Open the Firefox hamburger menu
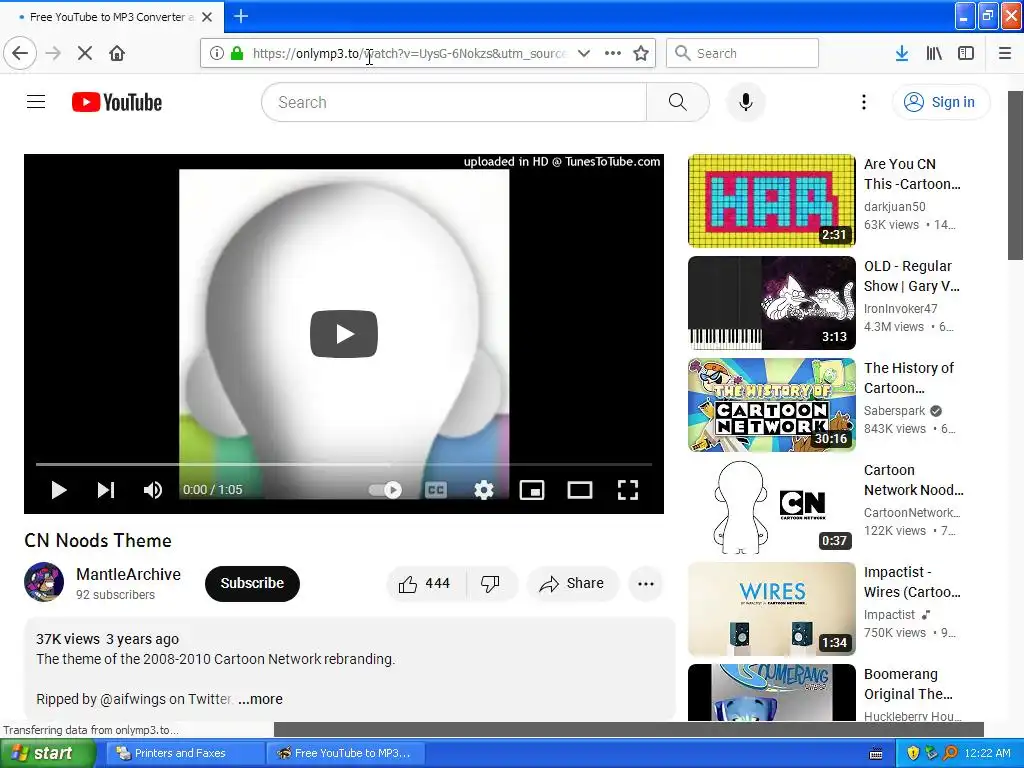The height and width of the screenshot is (768, 1024). (1005, 53)
